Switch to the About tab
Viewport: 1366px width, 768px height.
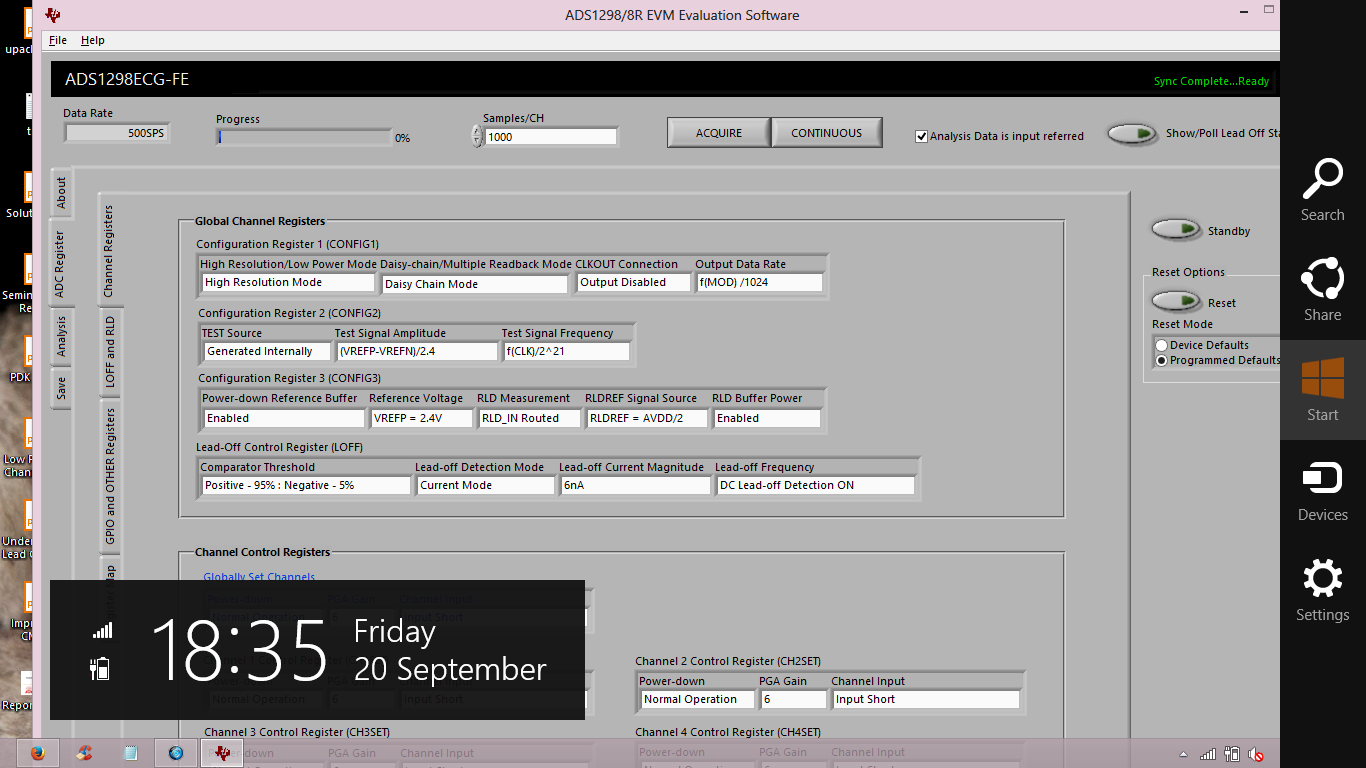click(61, 193)
